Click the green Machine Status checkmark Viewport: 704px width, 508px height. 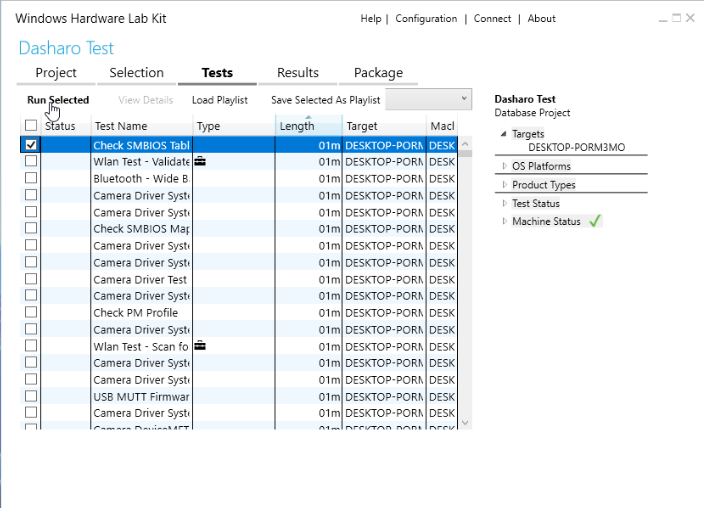(595, 221)
